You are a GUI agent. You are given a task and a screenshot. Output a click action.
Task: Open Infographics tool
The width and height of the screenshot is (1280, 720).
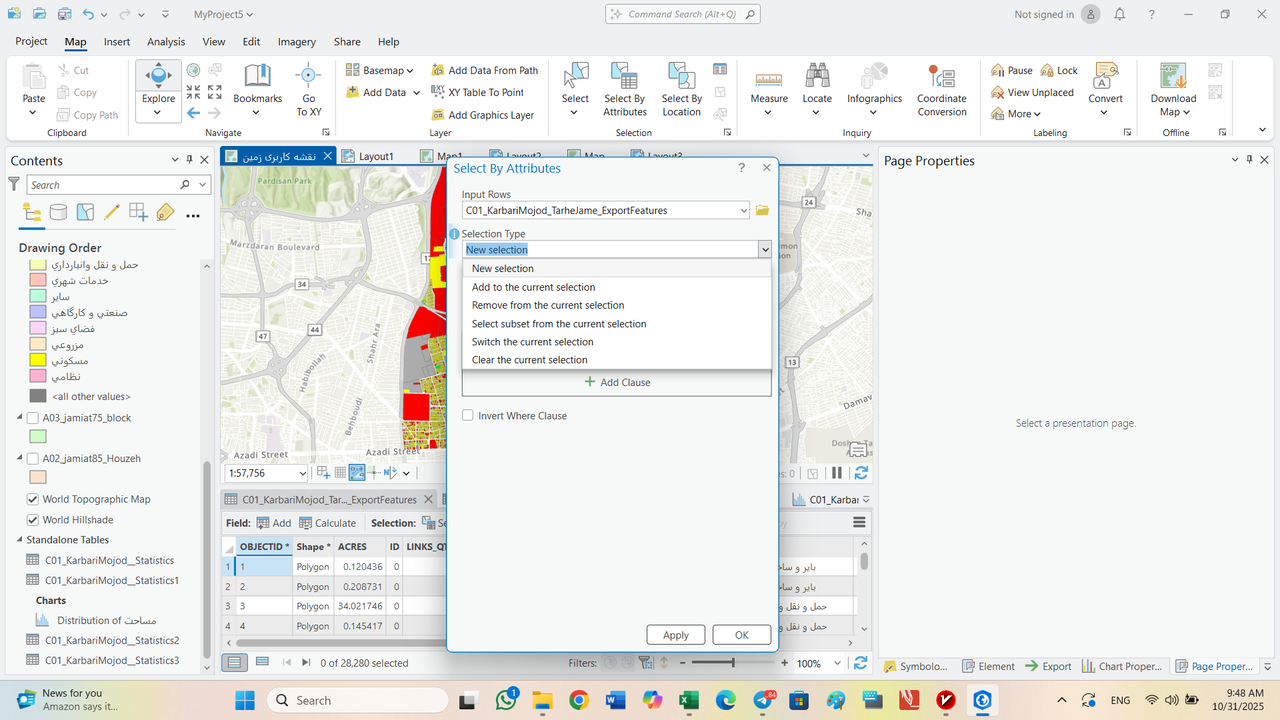(874, 90)
